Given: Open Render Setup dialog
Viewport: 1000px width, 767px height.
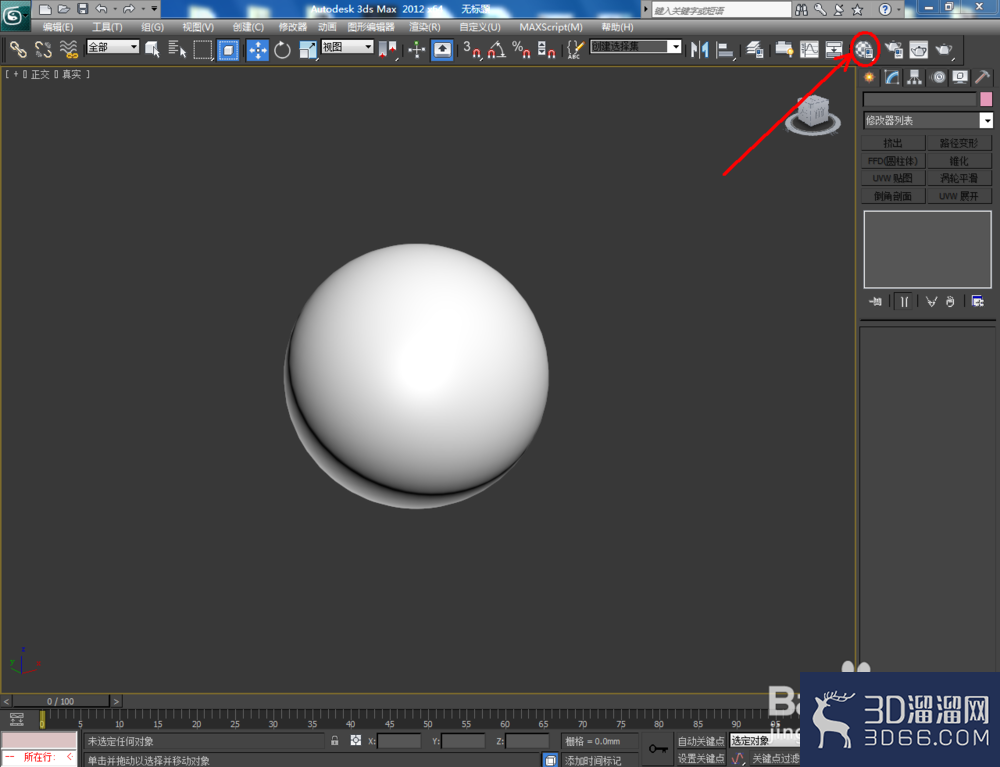Looking at the screenshot, I should [x=894, y=49].
